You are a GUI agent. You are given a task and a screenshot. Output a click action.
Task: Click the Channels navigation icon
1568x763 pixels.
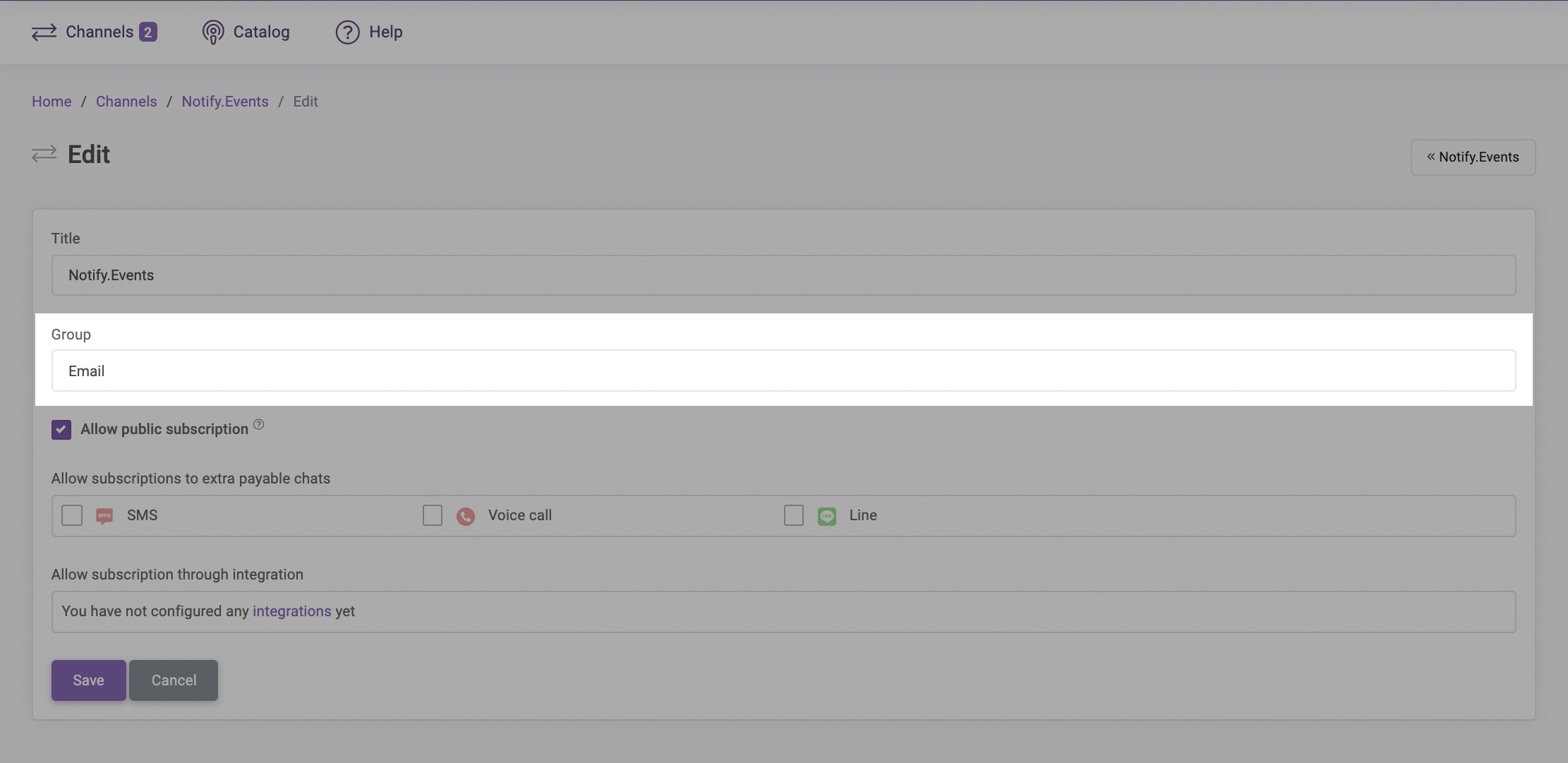[44, 32]
